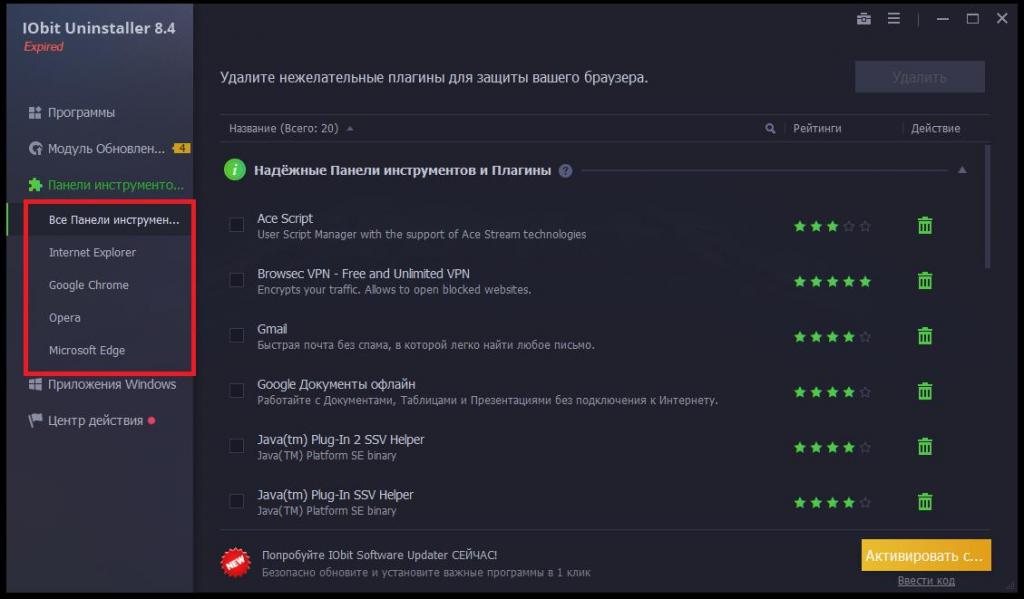Remove Gmail plugin via trash icon
Screen dimensions: 1024x599
click(x=925, y=336)
